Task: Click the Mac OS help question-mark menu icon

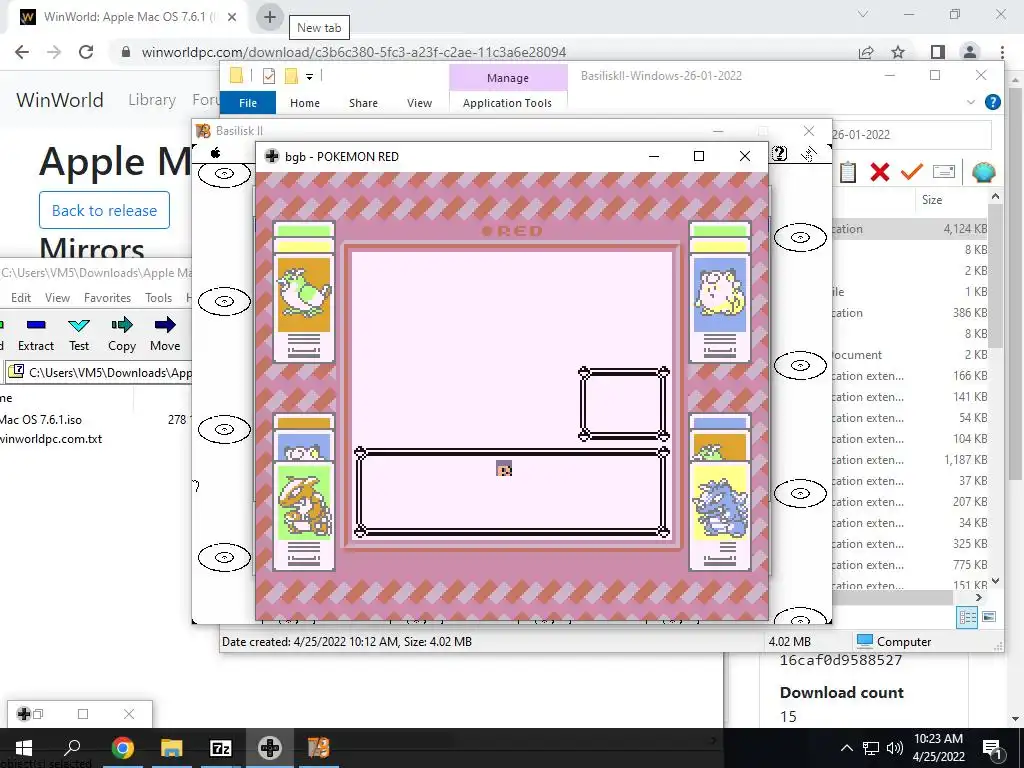Action: pyautogui.click(x=779, y=153)
